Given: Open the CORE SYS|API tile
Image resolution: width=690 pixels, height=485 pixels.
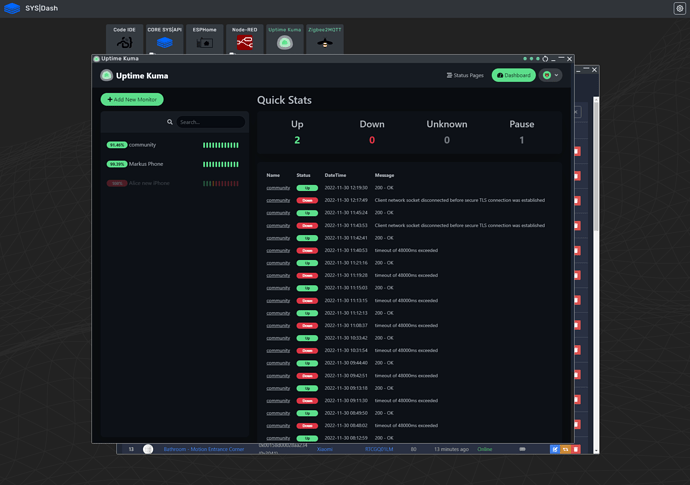Looking at the screenshot, I should coord(165,39).
